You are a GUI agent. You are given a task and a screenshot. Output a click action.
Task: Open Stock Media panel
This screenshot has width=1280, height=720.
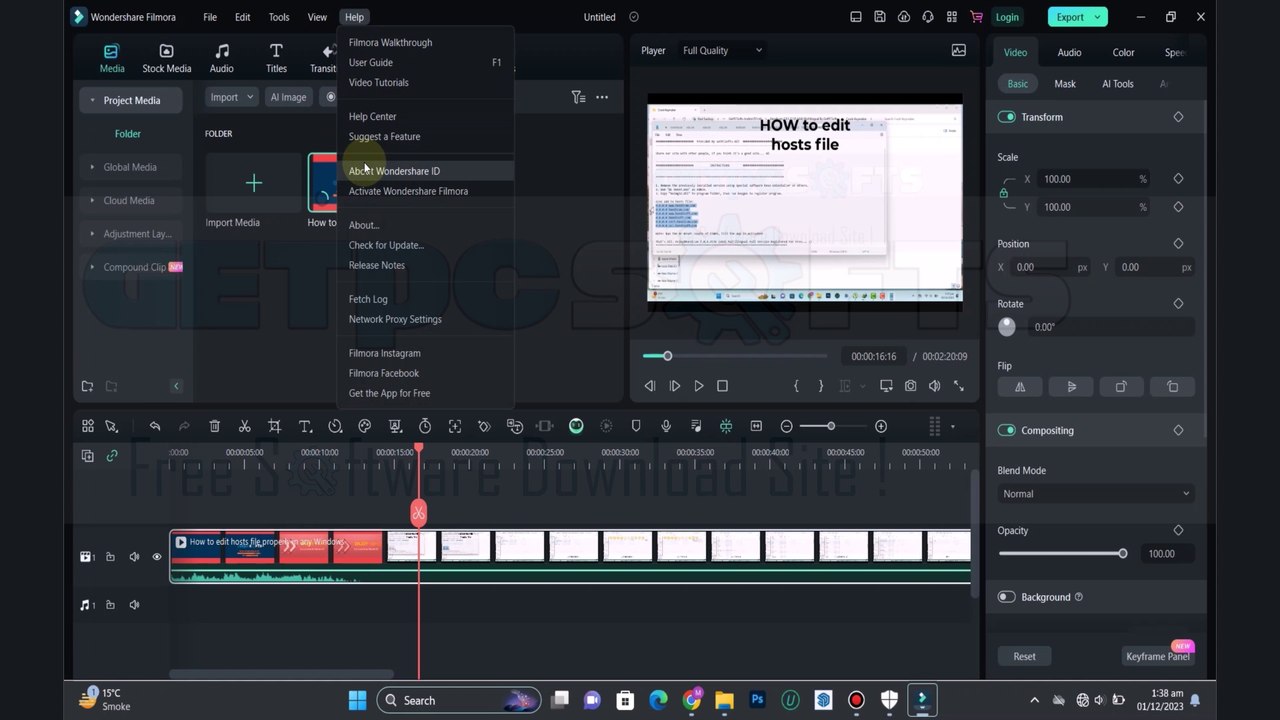(166, 59)
